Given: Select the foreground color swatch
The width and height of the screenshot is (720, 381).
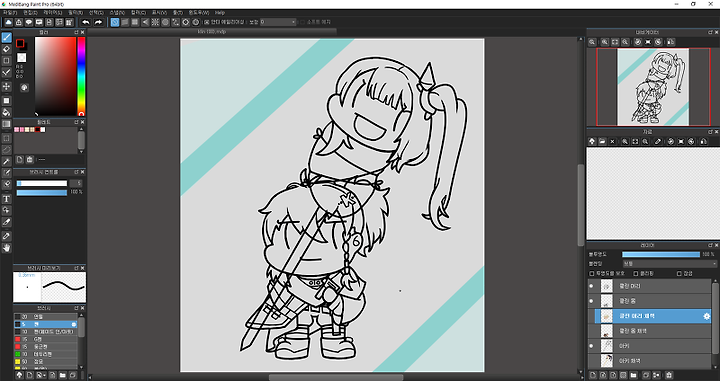Looking at the screenshot, I should [x=20, y=44].
